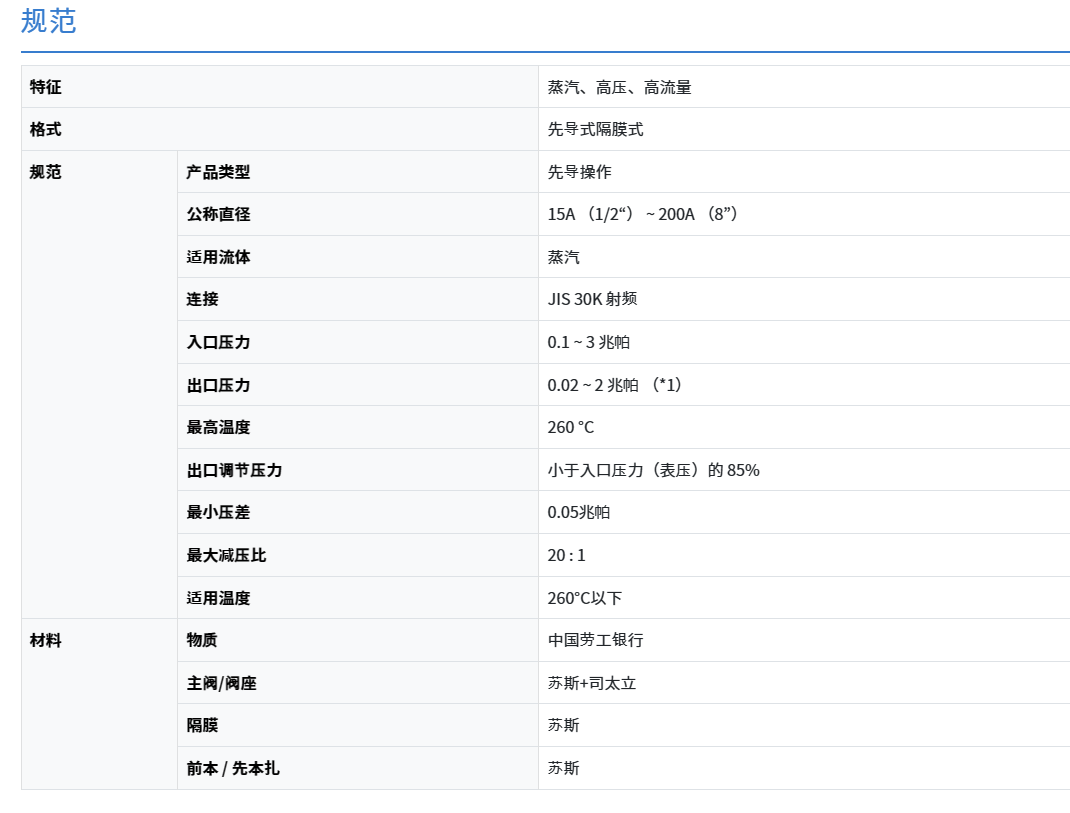Select the 最高温度 label
This screenshot has height=813, width=1070.
[x=218, y=427]
